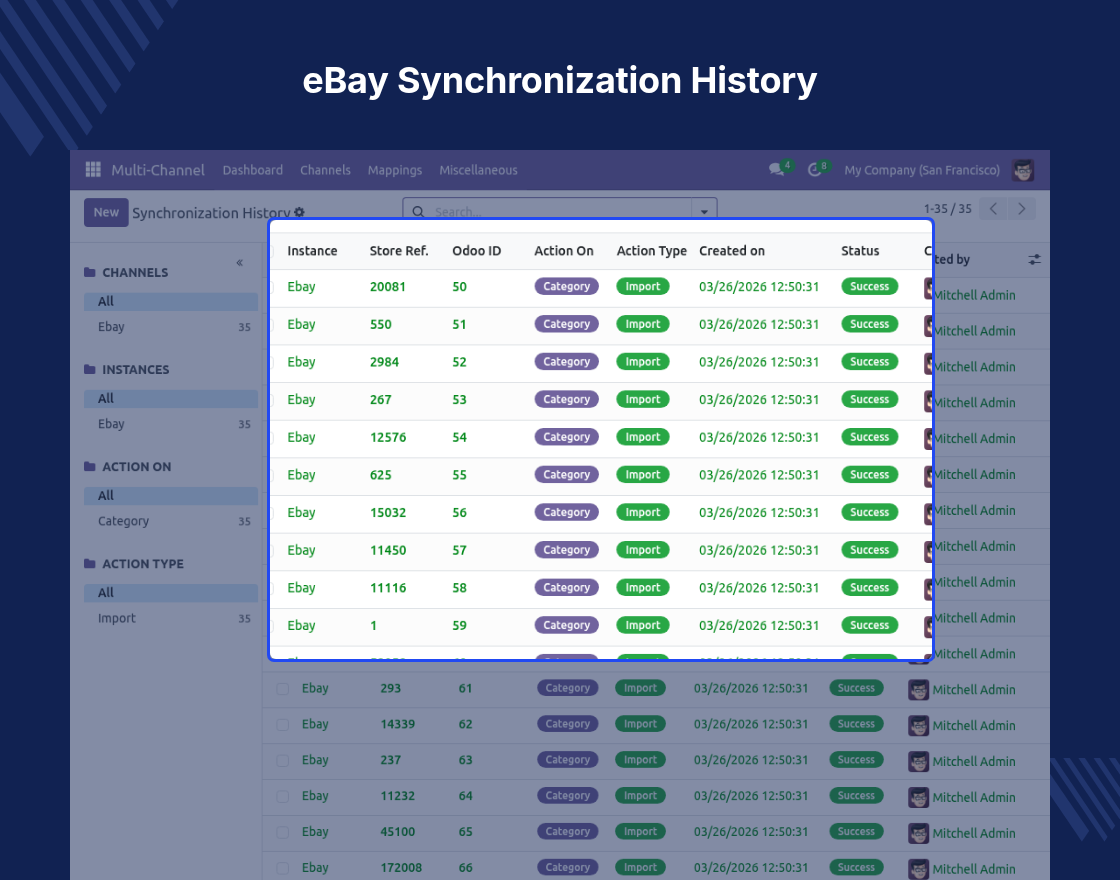Click the Multi-Channel app title

pyautogui.click(x=158, y=170)
